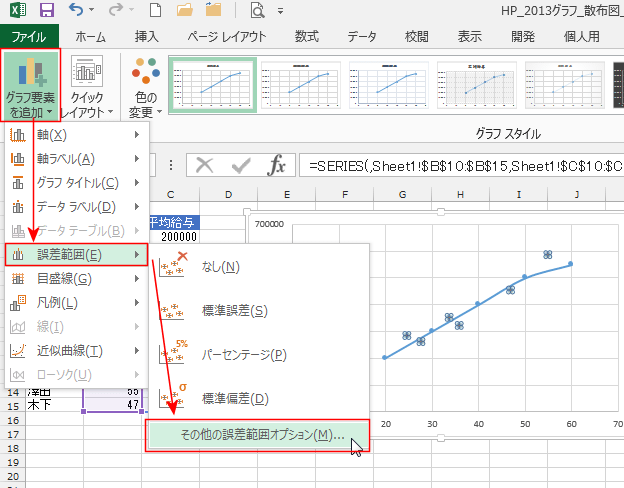This screenshot has height=488, width=624.
Task: Click the Open folder icon
Action: pyautogui.click(x=185, y=12)
